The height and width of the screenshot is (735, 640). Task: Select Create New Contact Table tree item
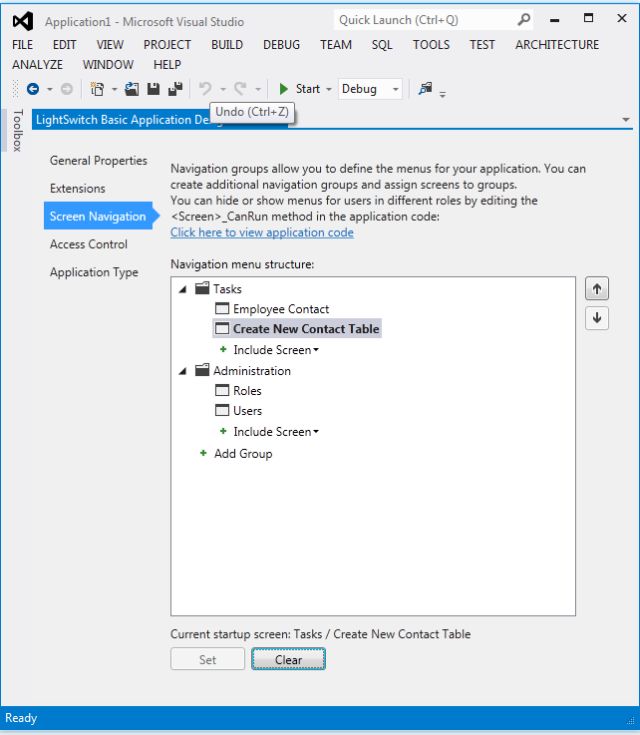click(x=297, y=329)
